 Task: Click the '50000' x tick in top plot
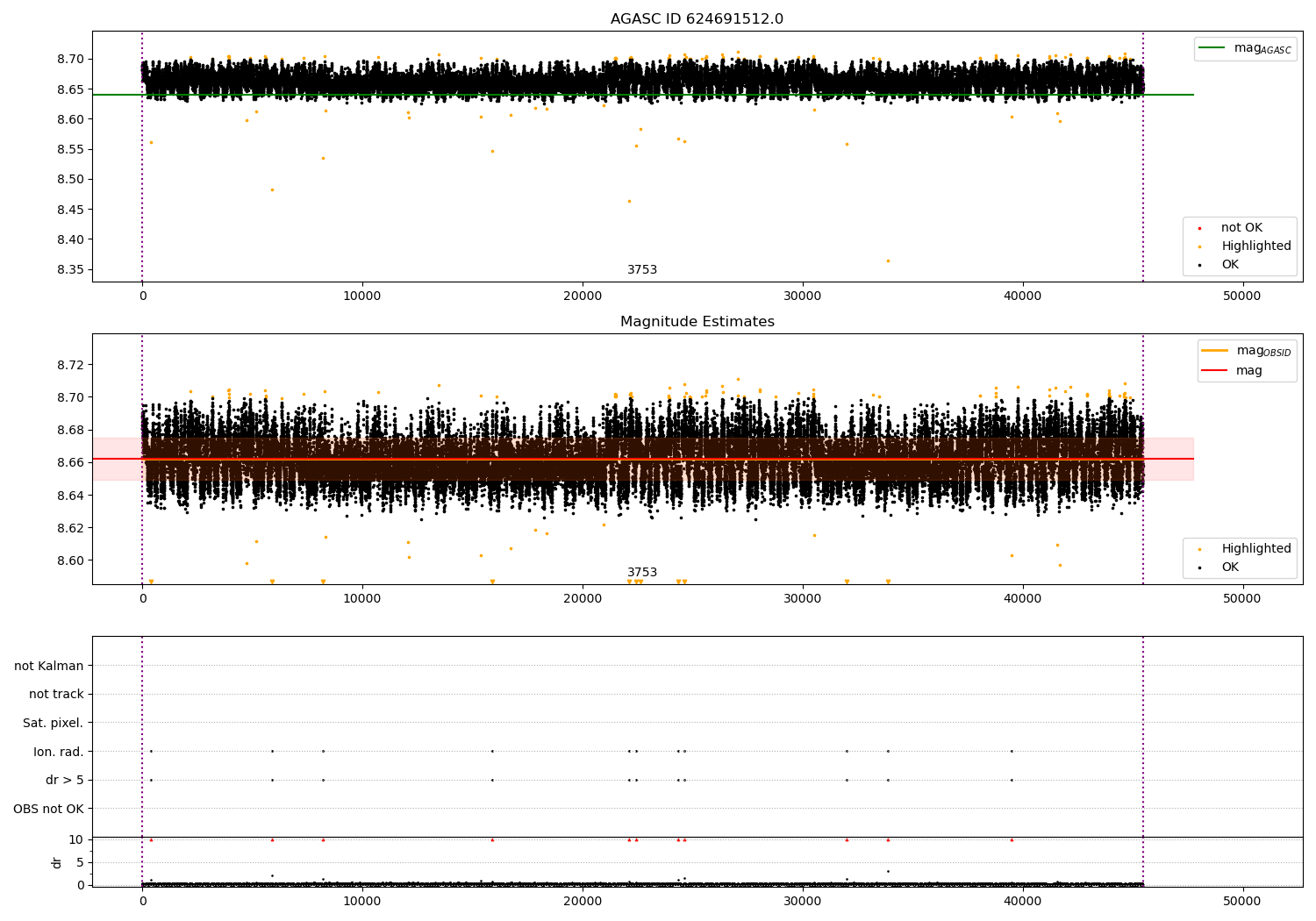[x=1242, y=296]
